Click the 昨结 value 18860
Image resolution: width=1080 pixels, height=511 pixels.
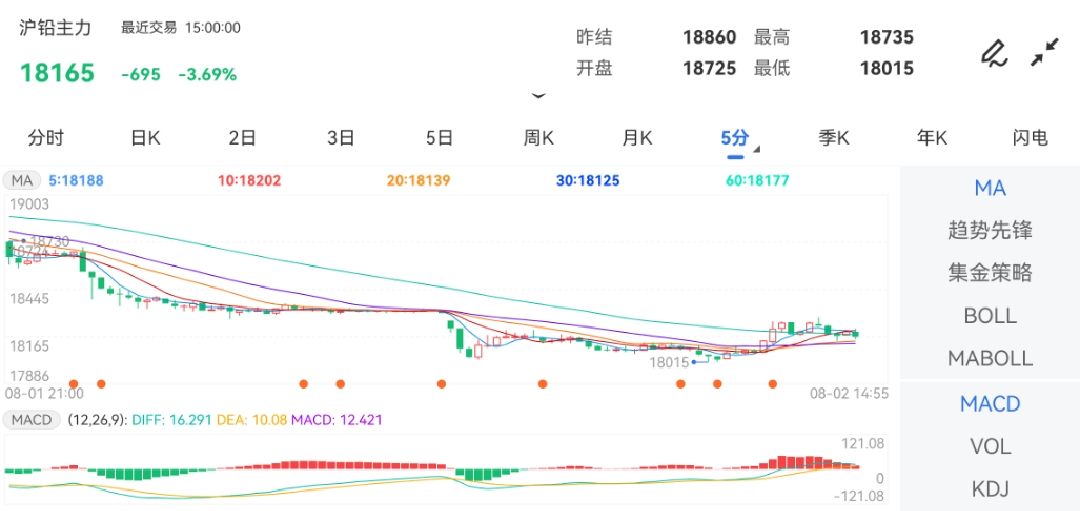point(709,37)
